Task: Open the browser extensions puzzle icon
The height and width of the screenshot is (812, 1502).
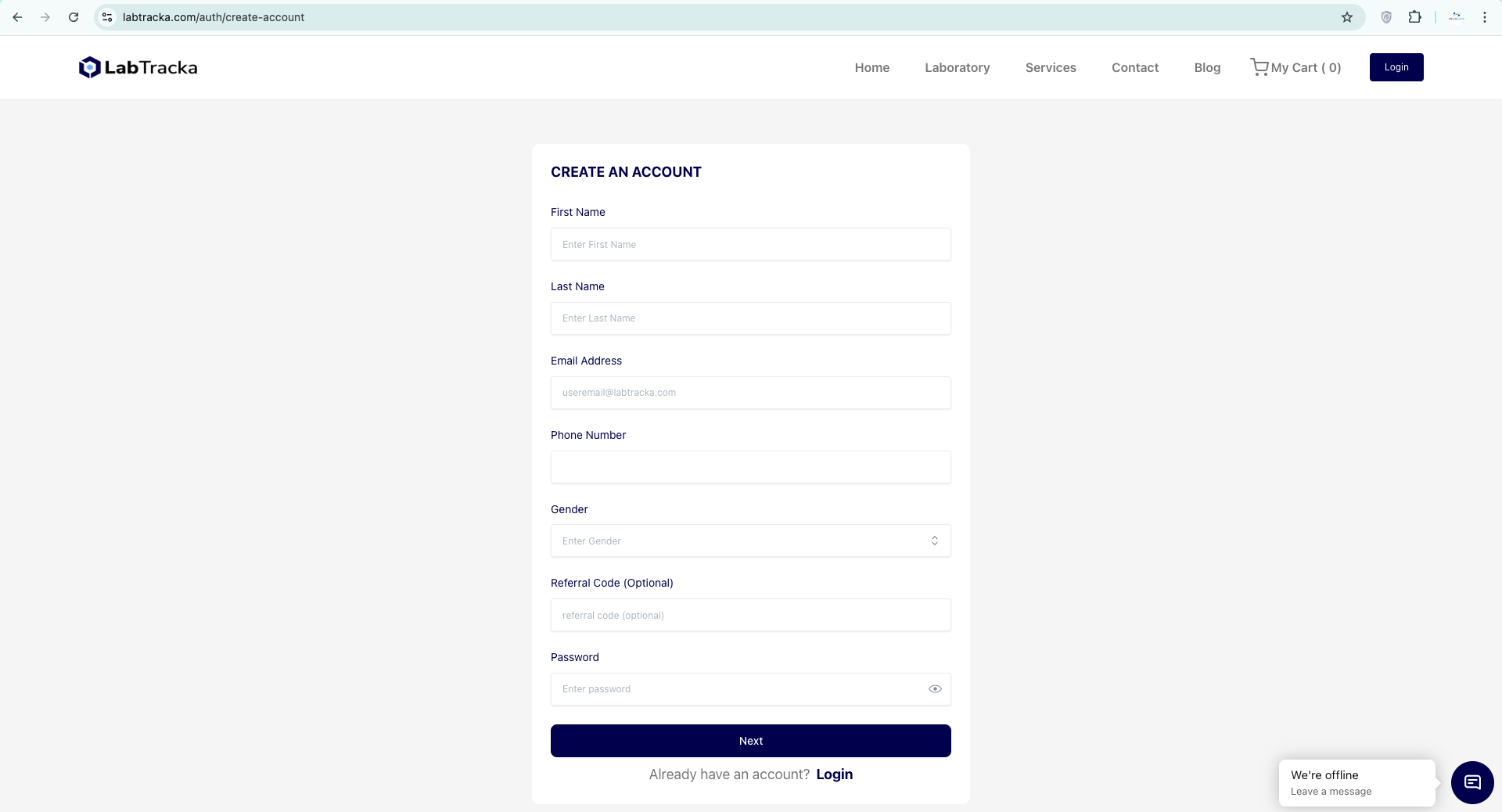Action: tap(1414, 17)
